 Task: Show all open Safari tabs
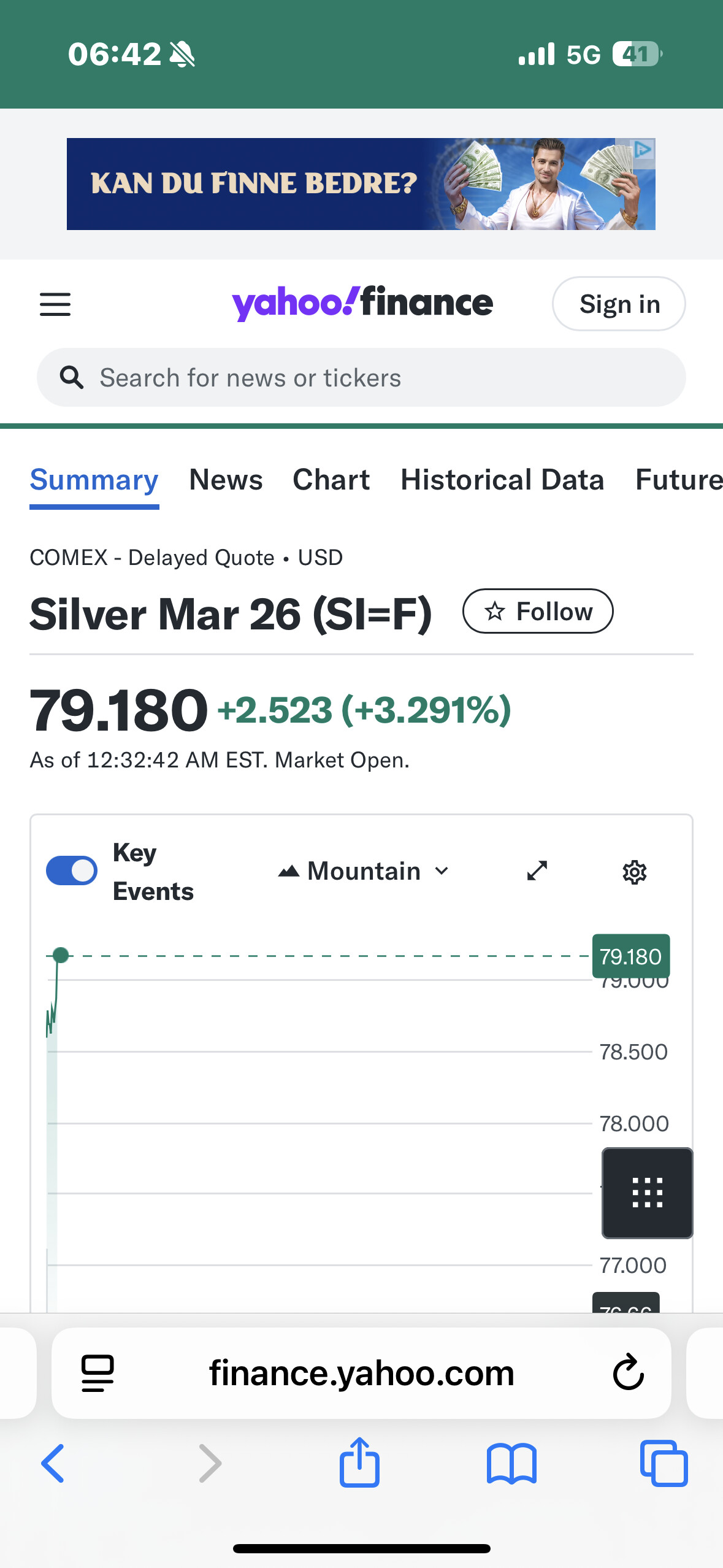pyautogui.click(x=664, y=1463)
